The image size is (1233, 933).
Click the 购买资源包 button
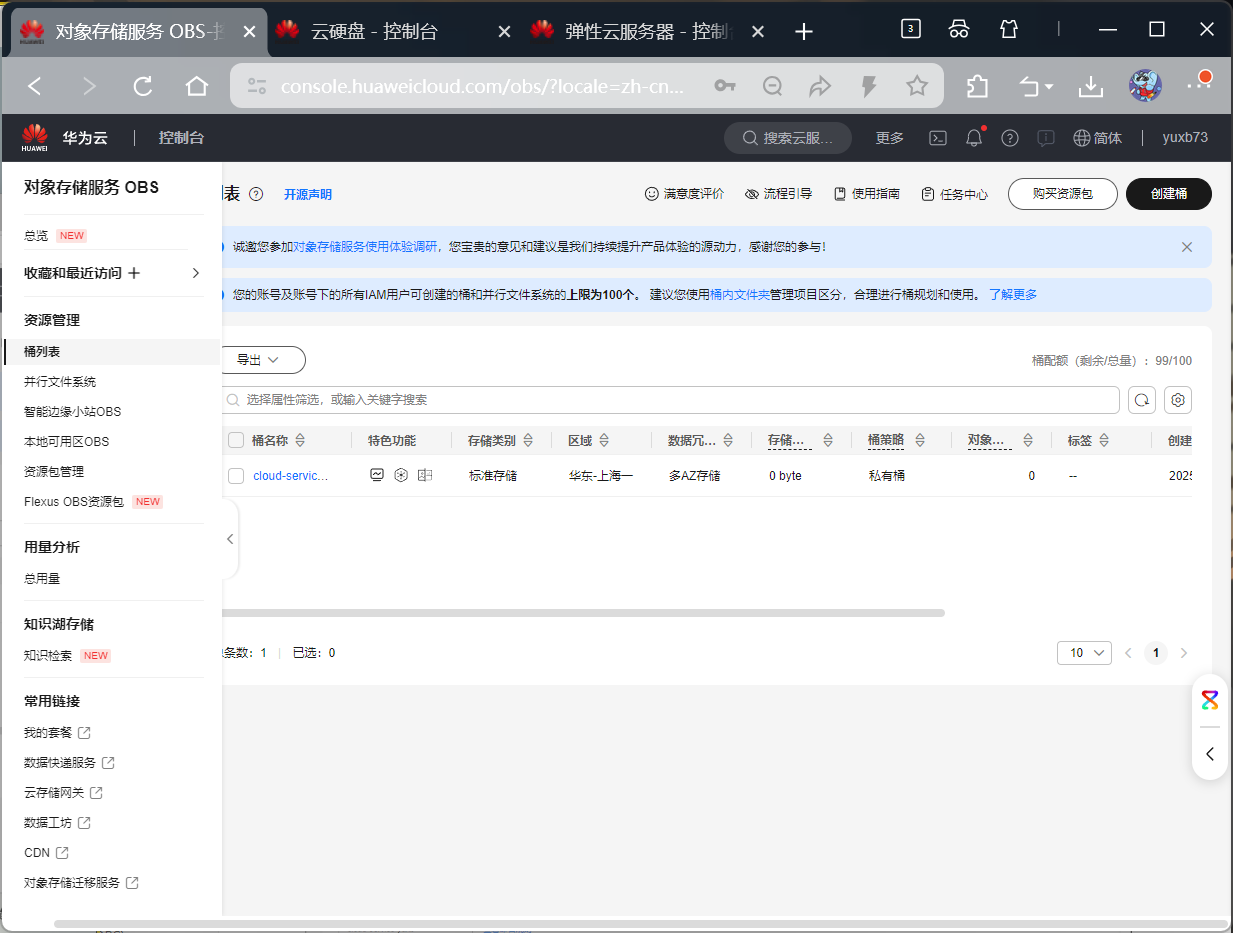click(x=1062, y=194)
